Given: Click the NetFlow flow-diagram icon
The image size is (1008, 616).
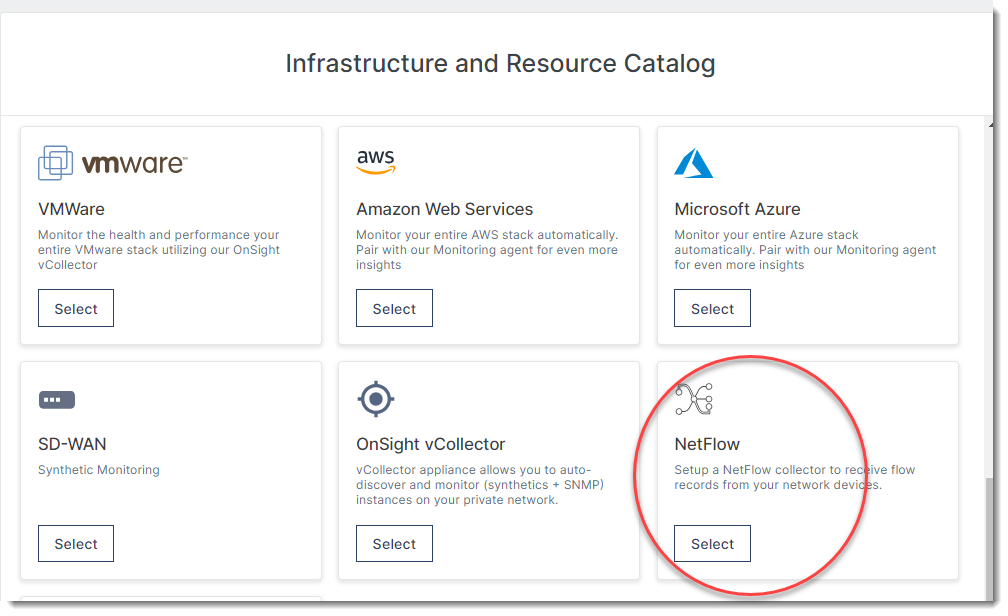Looking at the screenshot, I should point(693,398).
